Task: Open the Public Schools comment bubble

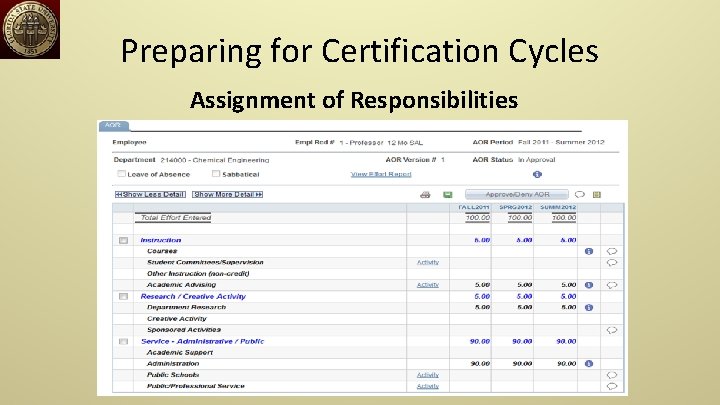Action: (612, 375)
